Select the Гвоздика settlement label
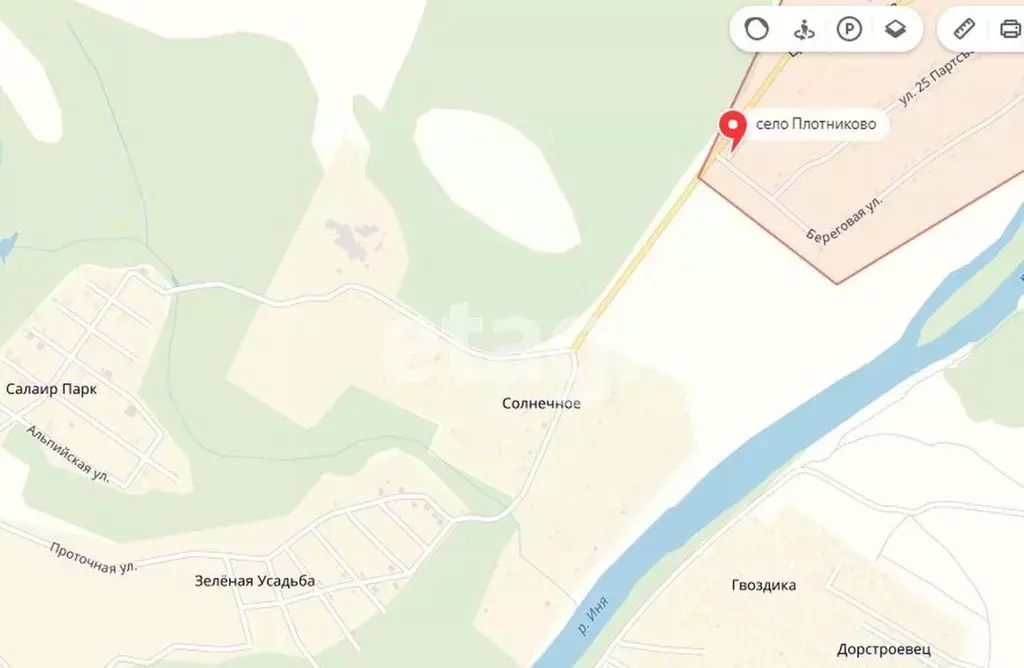Viewport: 1024px width, 668px height. [x=763, y=585]
